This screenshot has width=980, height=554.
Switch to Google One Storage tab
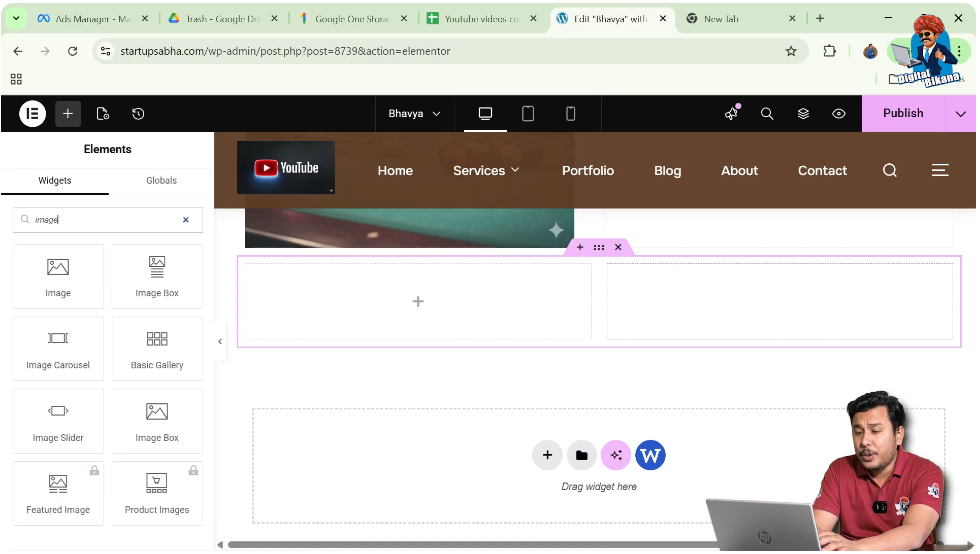pyautogui.click(x=353, y=19)
